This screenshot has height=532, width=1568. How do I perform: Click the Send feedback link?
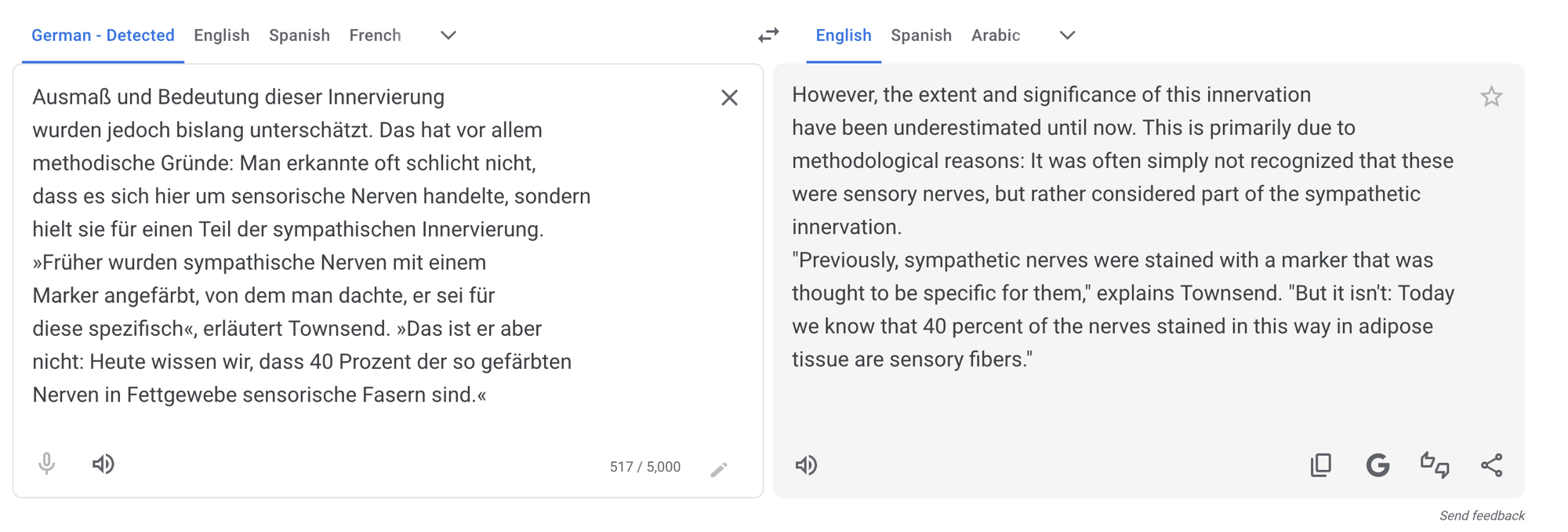coord(1482,516)
